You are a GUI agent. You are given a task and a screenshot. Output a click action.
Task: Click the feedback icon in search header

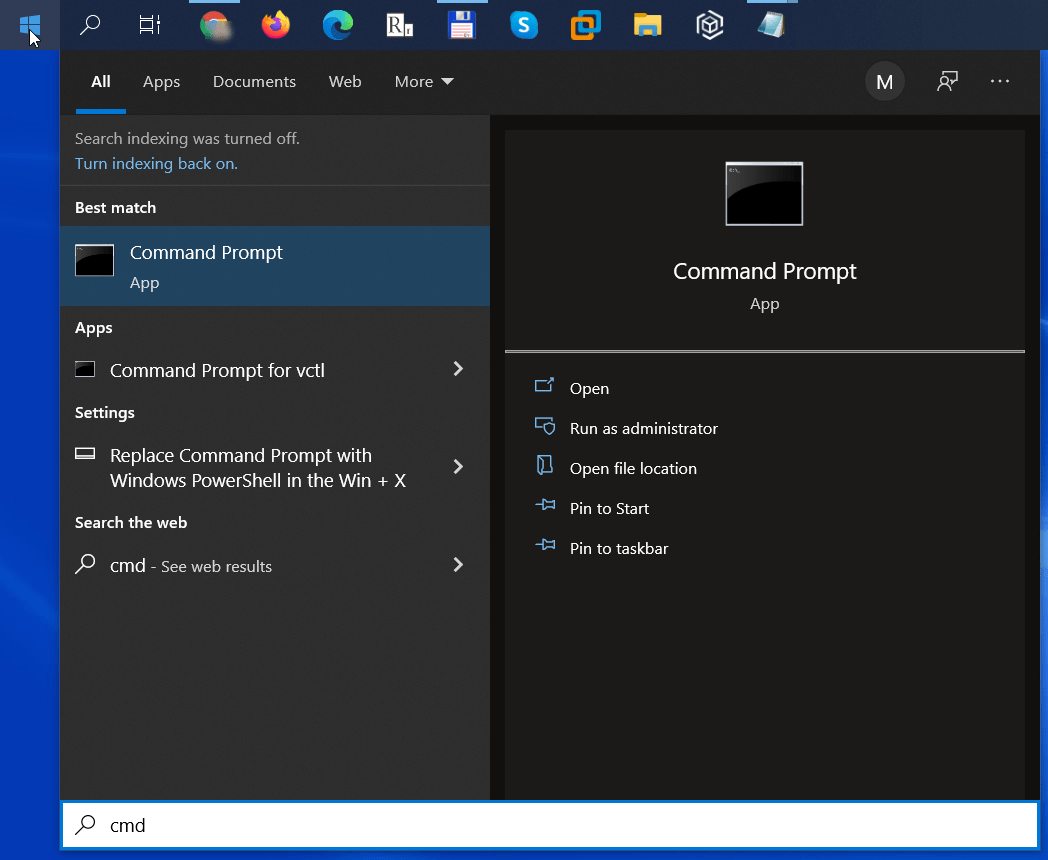947,82
